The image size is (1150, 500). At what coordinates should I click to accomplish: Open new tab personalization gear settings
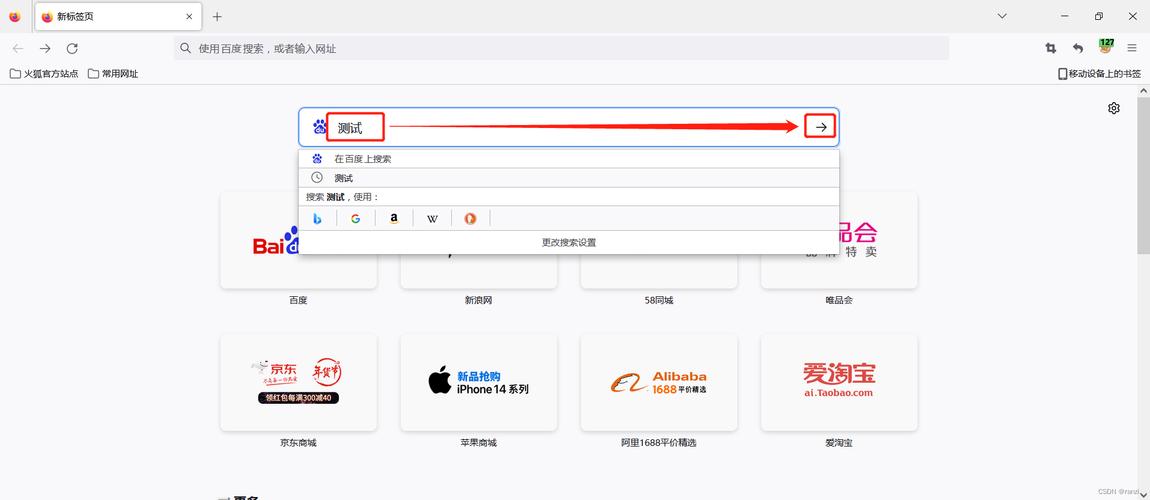1114,109
